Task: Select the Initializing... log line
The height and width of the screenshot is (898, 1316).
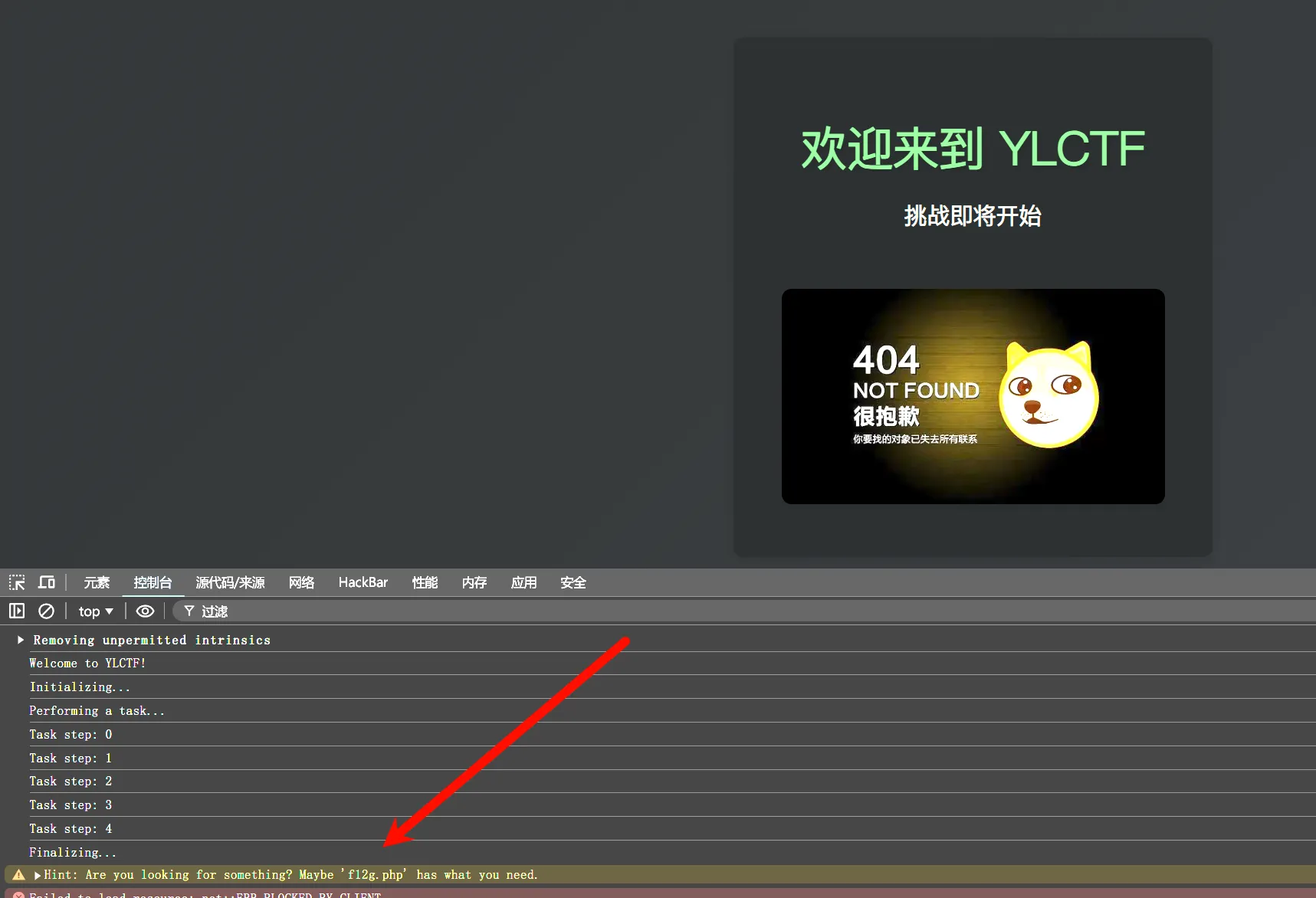Action: tap(80, 687)
